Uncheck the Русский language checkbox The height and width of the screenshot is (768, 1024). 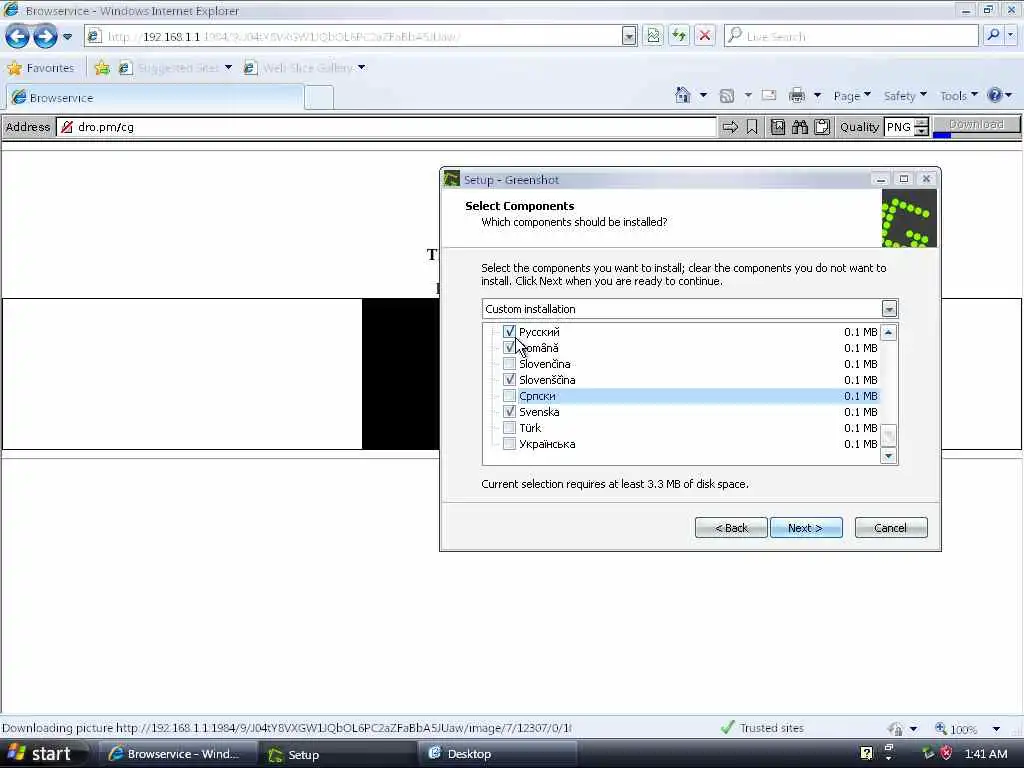pyautogui.click(x=509, y=332)
